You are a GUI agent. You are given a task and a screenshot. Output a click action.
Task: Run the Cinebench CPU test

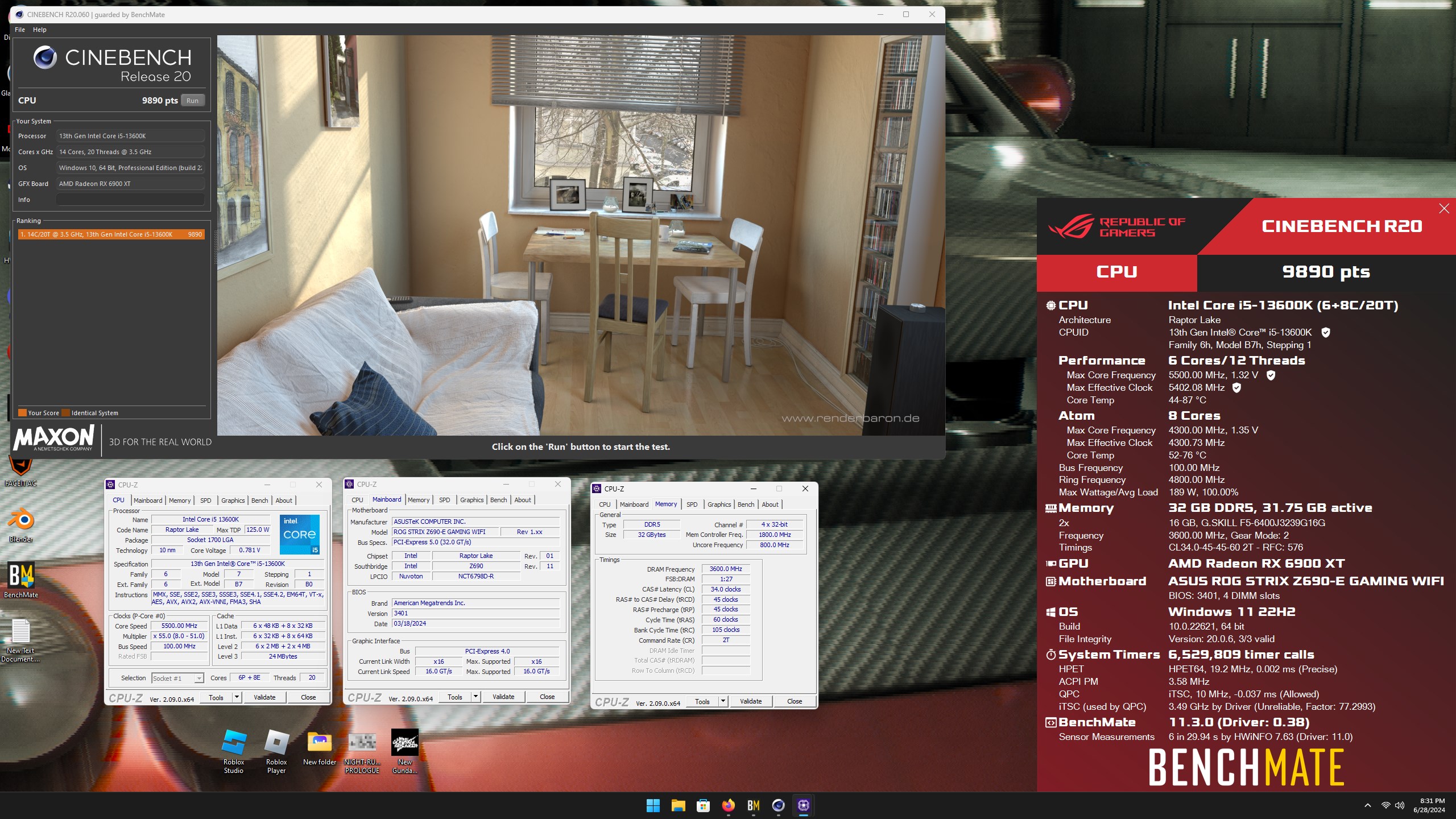point(193,101)
